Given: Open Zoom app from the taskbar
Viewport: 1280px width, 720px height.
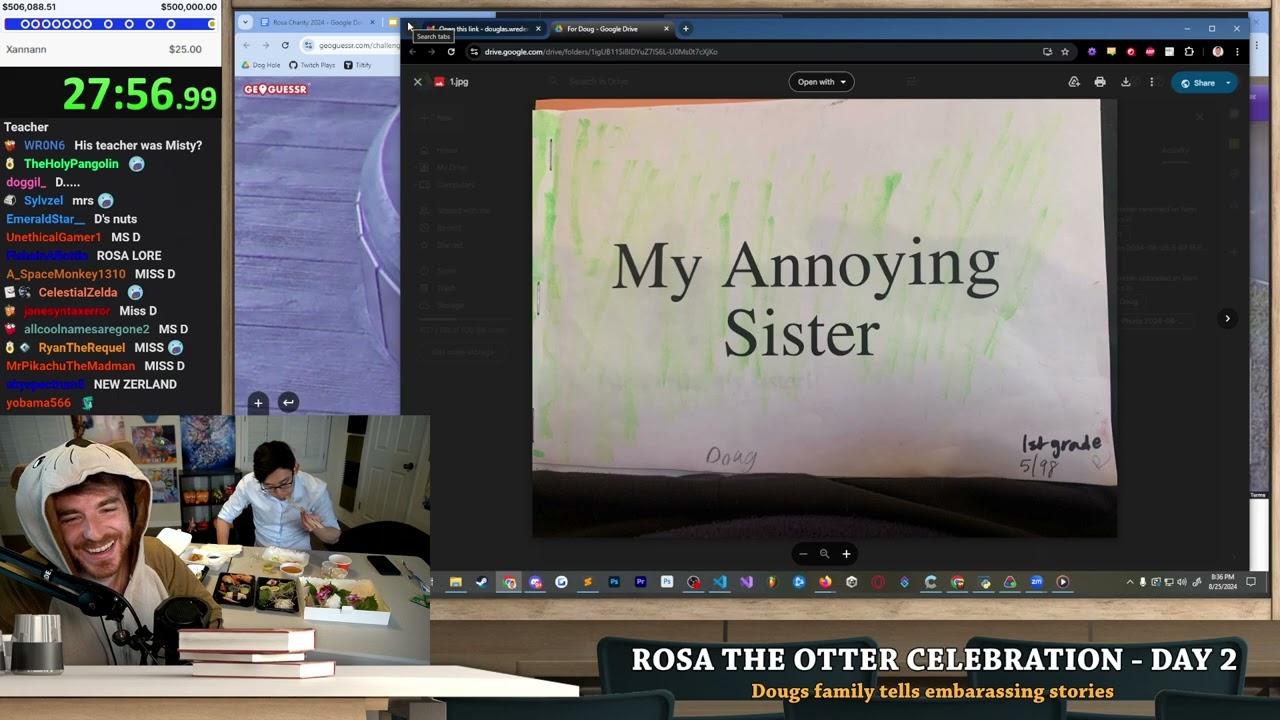Looking at the screenshot, I should pyautogui.click(x=1036, y=582).
